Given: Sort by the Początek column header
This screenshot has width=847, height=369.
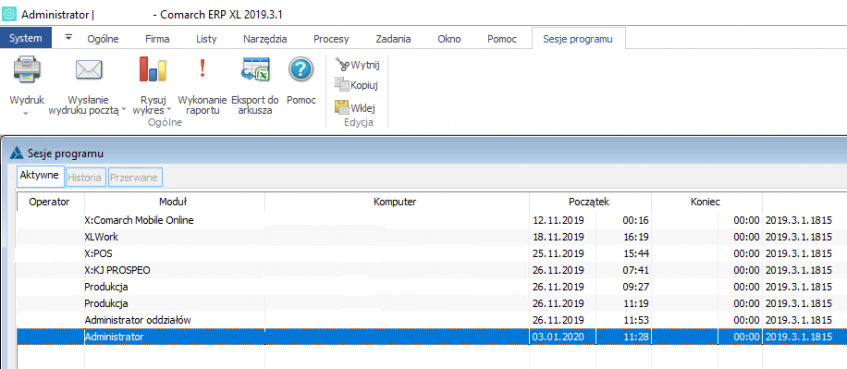Looking at the screenshot, I should tap(589, 202).
